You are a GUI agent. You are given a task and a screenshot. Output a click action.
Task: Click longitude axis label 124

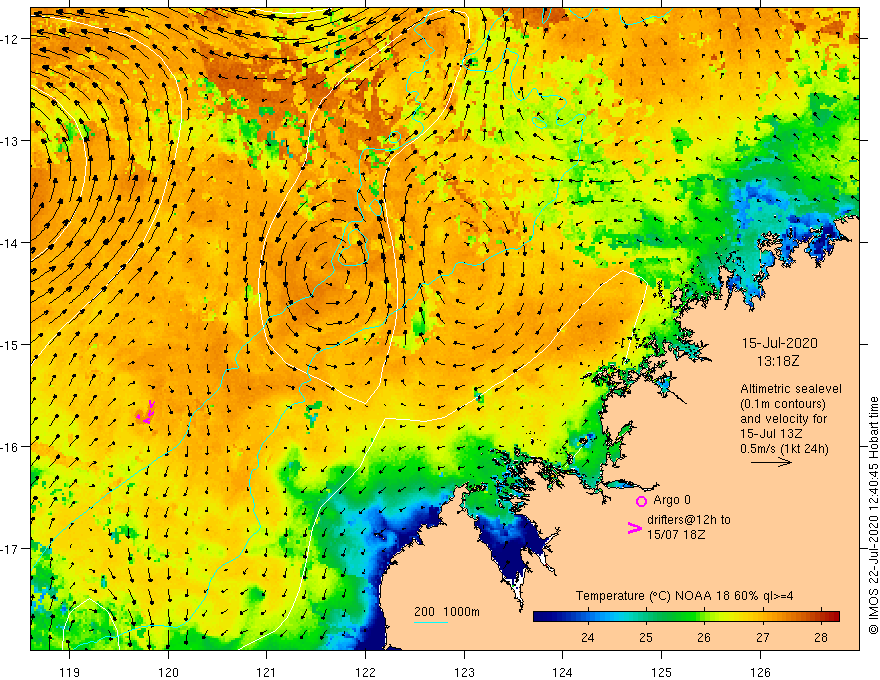(563, 672)
